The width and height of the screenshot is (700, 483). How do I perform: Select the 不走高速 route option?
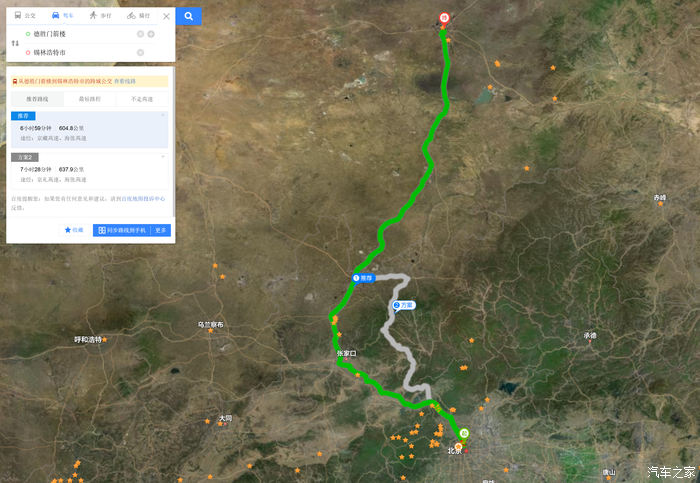(x=142, y=99)
